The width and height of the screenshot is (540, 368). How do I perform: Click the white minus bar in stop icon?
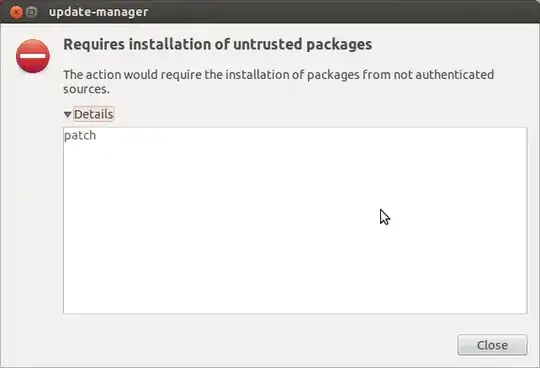(x=33, y=56)
